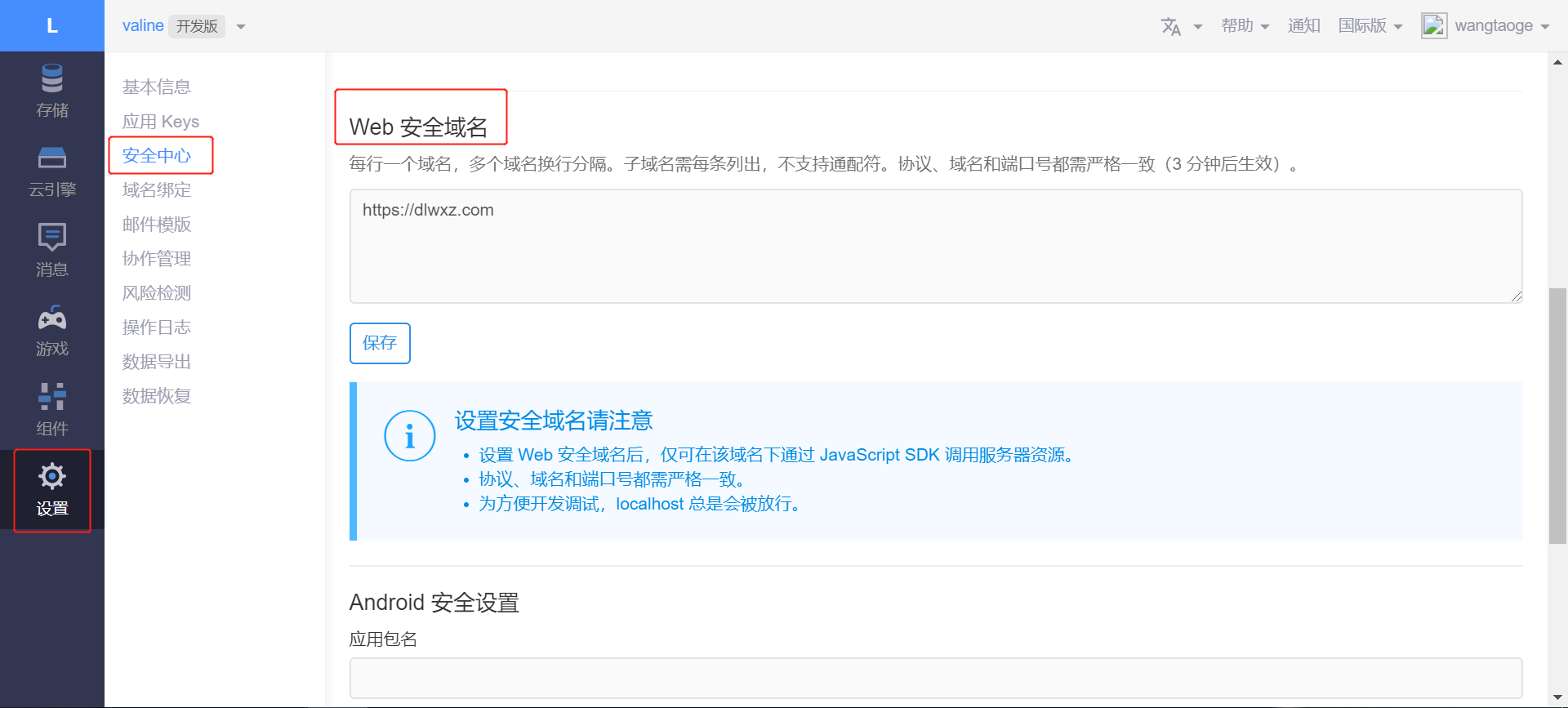Screen dimensions: 1568x708
Task: Open the 国际版 region dropdown
Action: pos(1370,26)
